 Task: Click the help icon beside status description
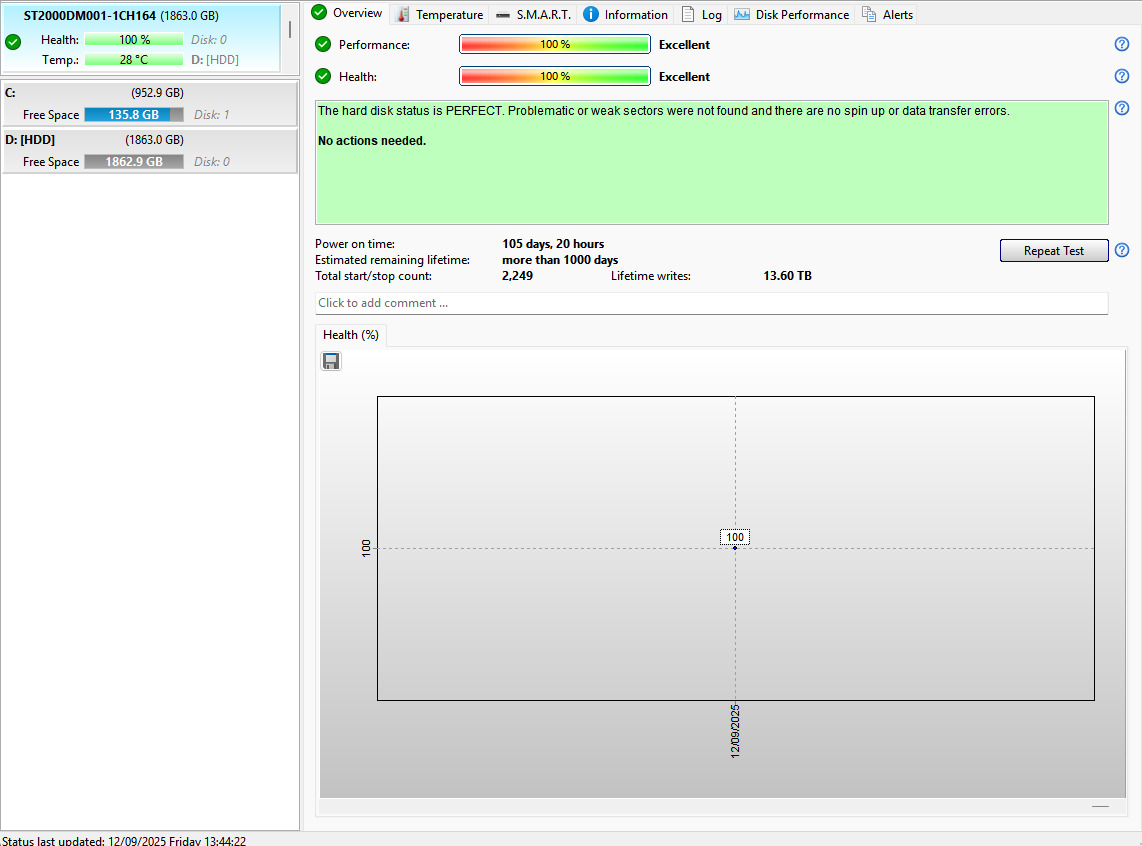[x=1122, y=108]
